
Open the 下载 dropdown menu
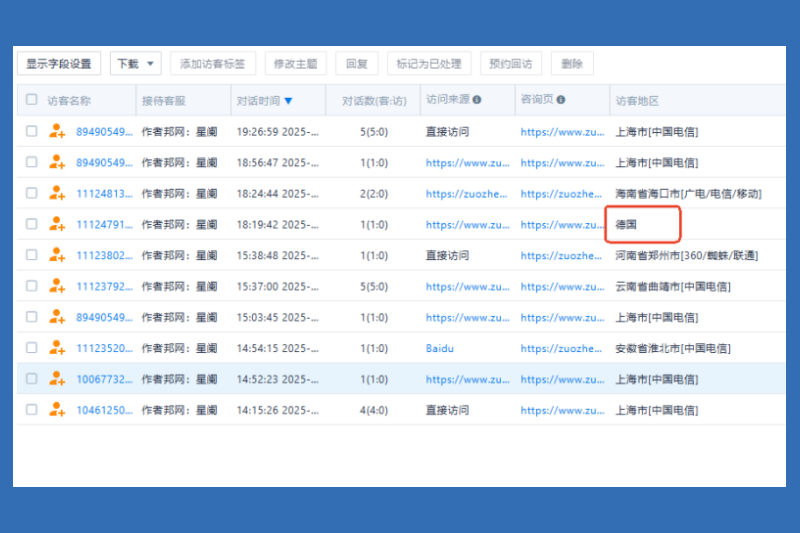(x=135, y=64)
